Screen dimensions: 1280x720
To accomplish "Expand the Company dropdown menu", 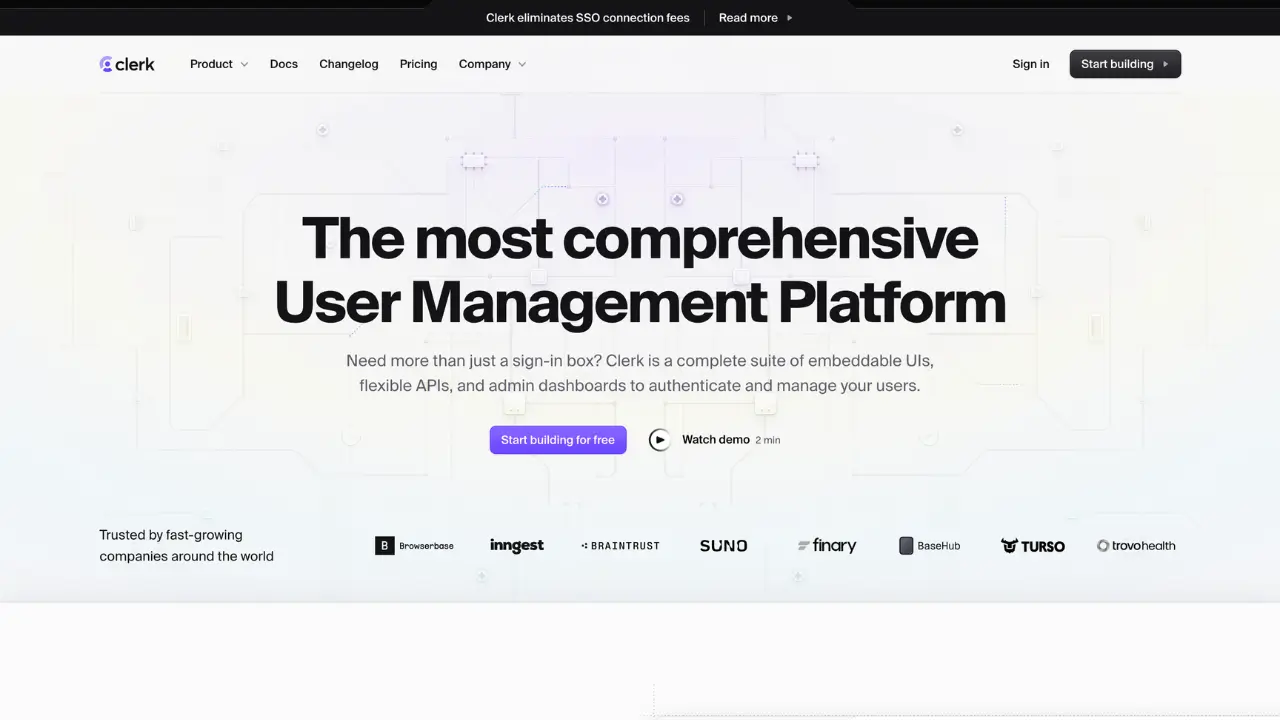I will tap(492, 64).
